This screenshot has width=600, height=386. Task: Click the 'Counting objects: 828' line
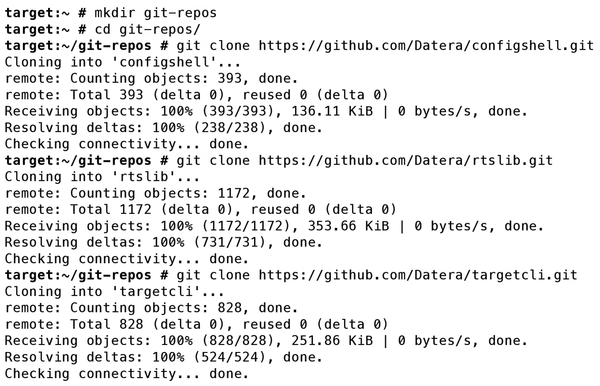click(151, 308)
